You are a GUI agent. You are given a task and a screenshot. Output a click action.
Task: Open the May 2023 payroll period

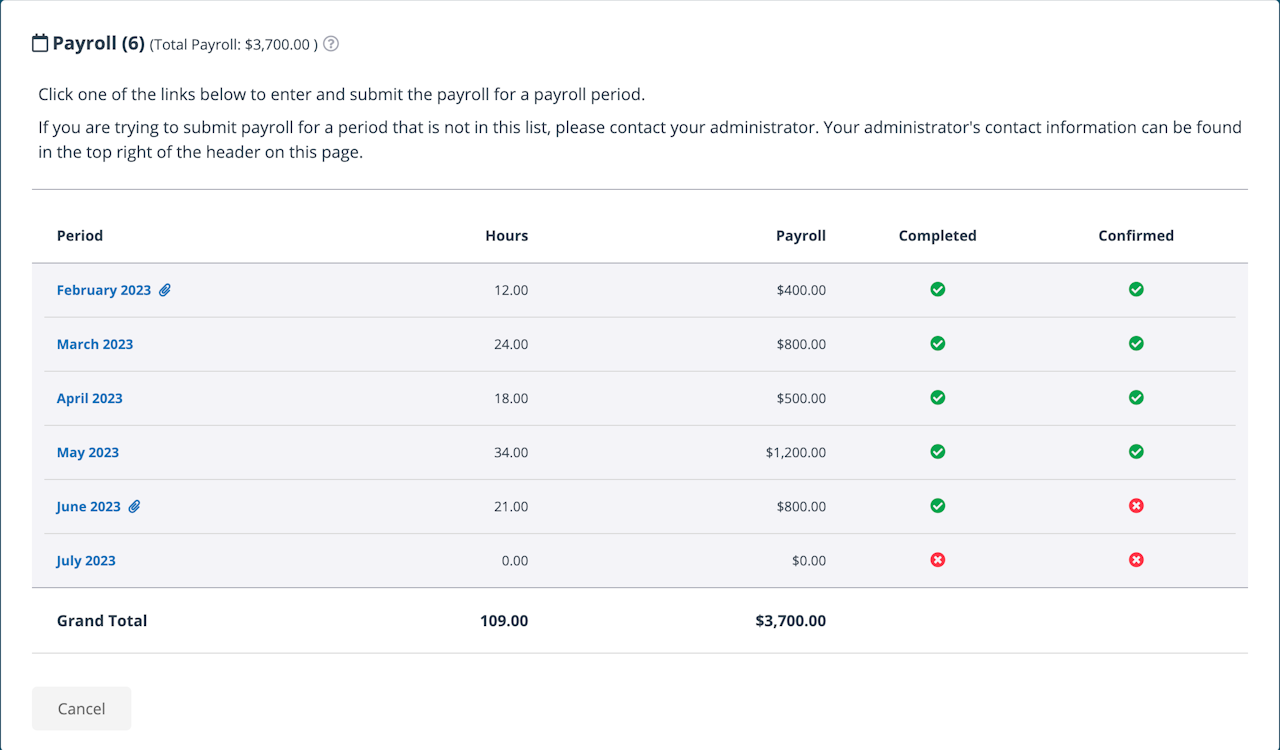pyautogui.click(x=88, y=453)
